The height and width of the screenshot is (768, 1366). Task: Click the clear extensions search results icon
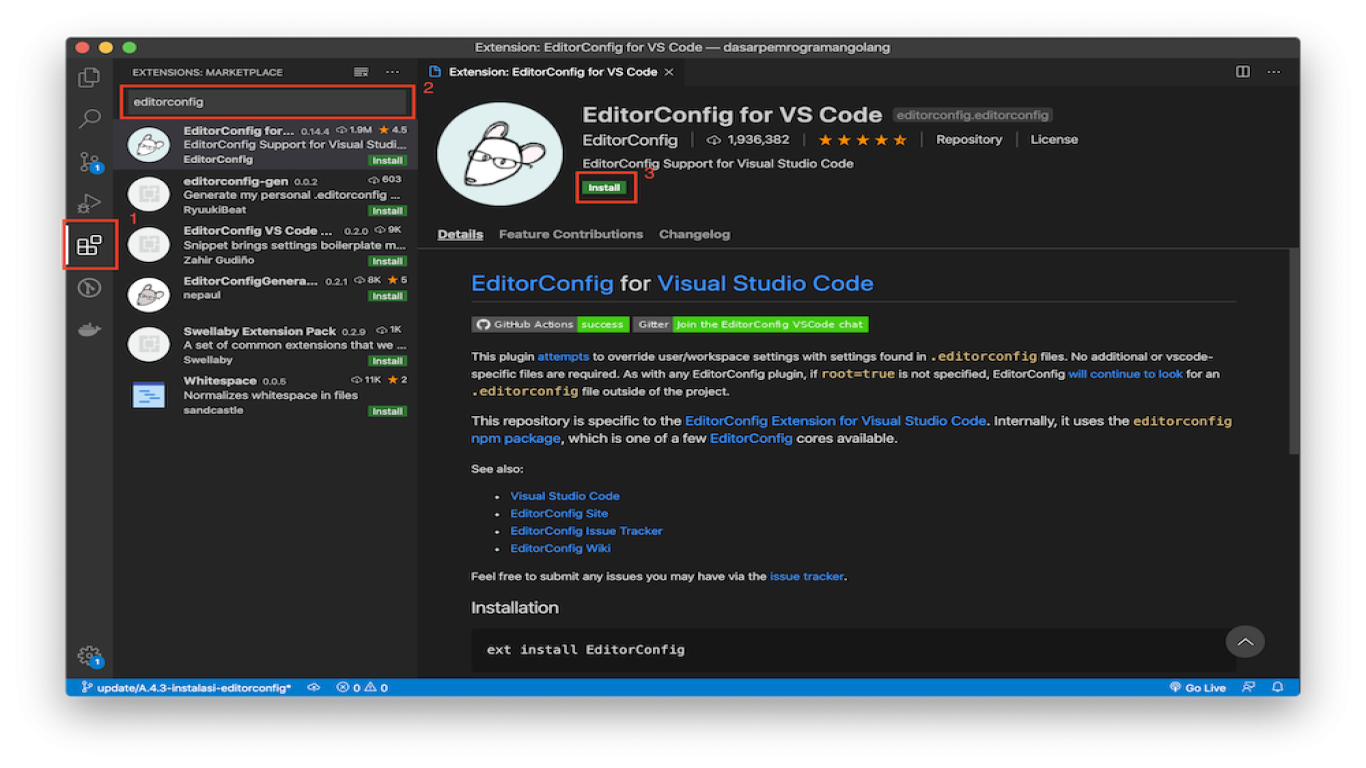pos(361,72)
